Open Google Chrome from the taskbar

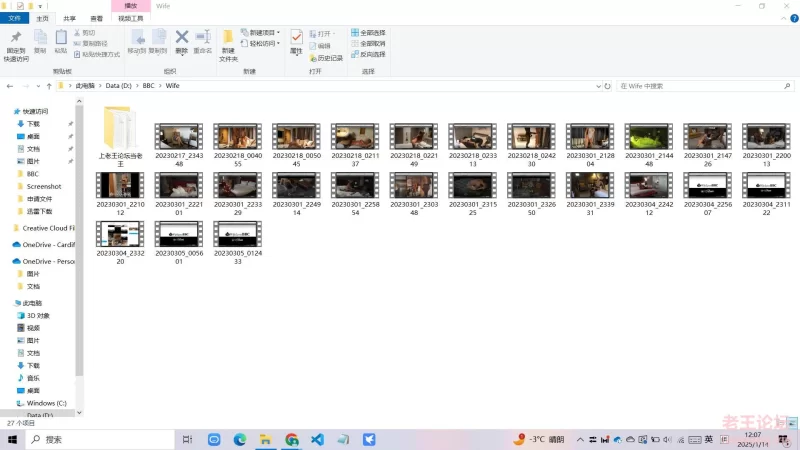tap(292, 439)
